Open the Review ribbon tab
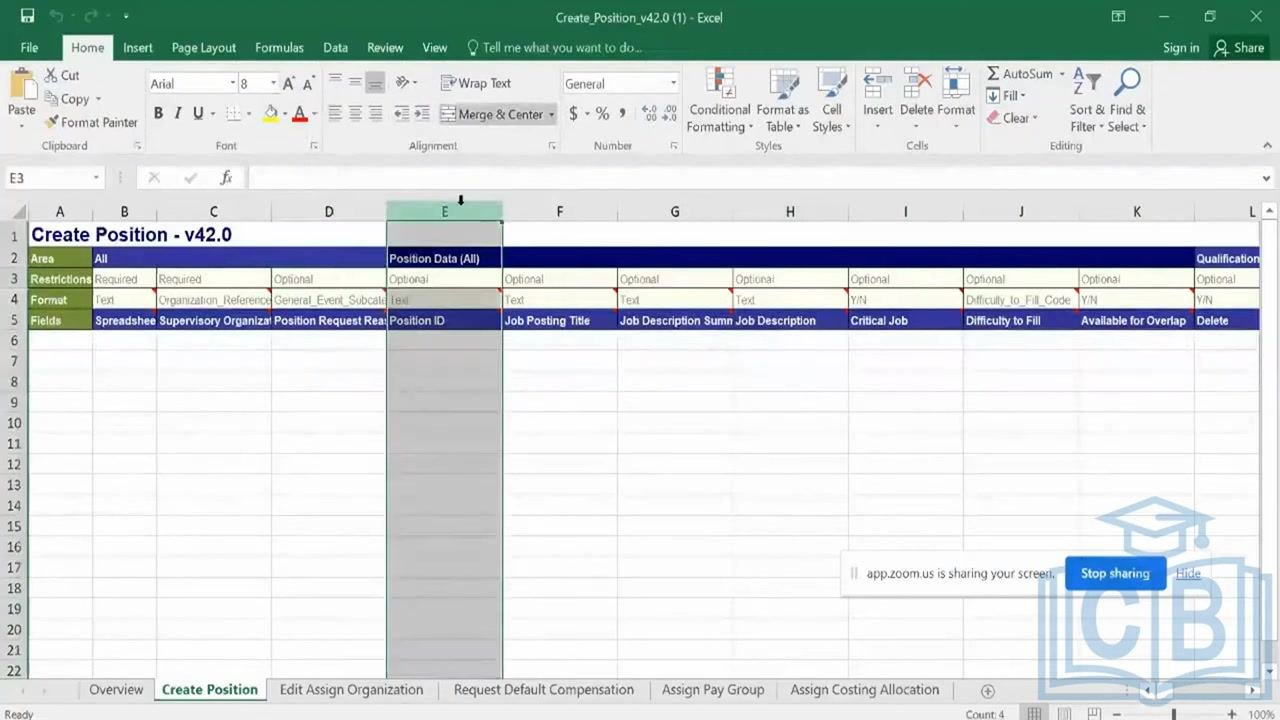Image resolution: width=1280 pixels, height=720 pixels. pyautogui.click(x=385, y=47)
